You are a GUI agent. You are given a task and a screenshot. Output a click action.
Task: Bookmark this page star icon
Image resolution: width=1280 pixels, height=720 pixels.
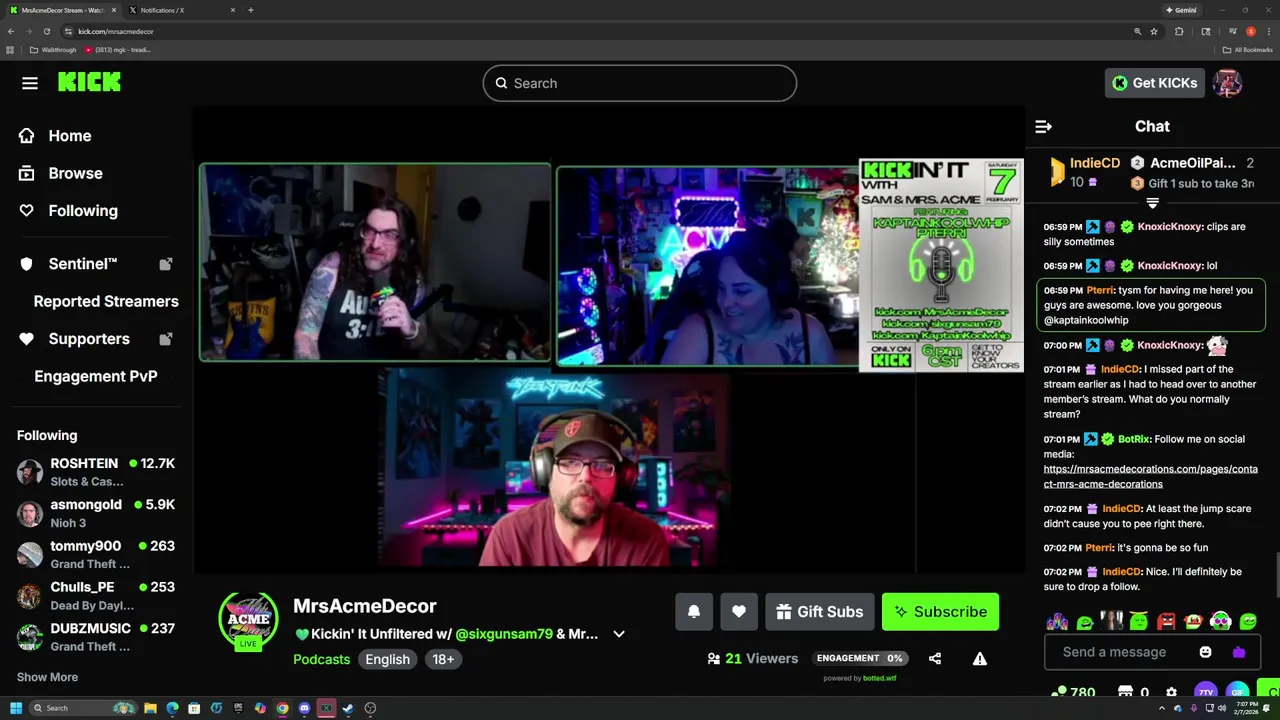click(x=1154, y=31)
